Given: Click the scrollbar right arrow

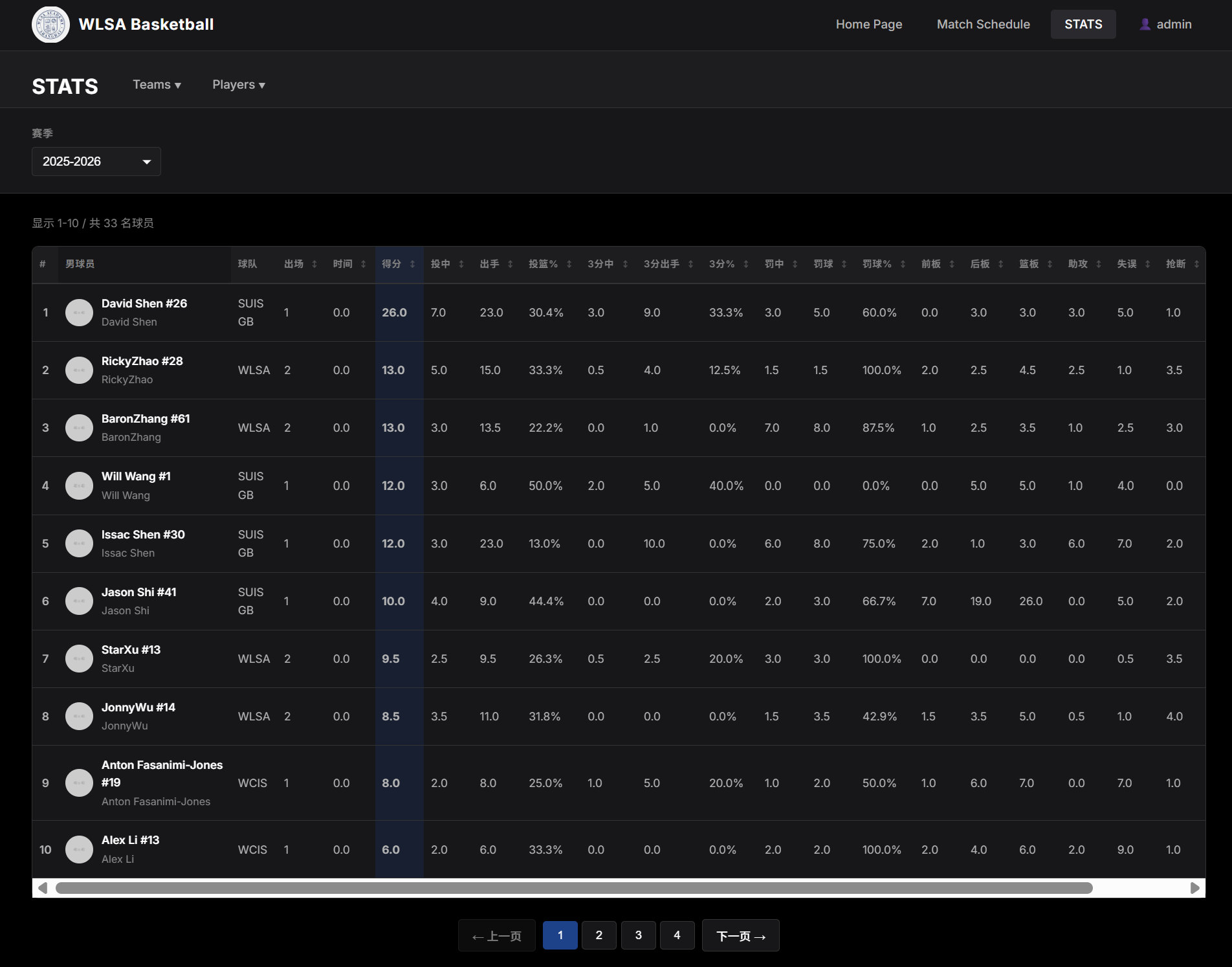Looking at the screenshot, I should coord(1194,888).
